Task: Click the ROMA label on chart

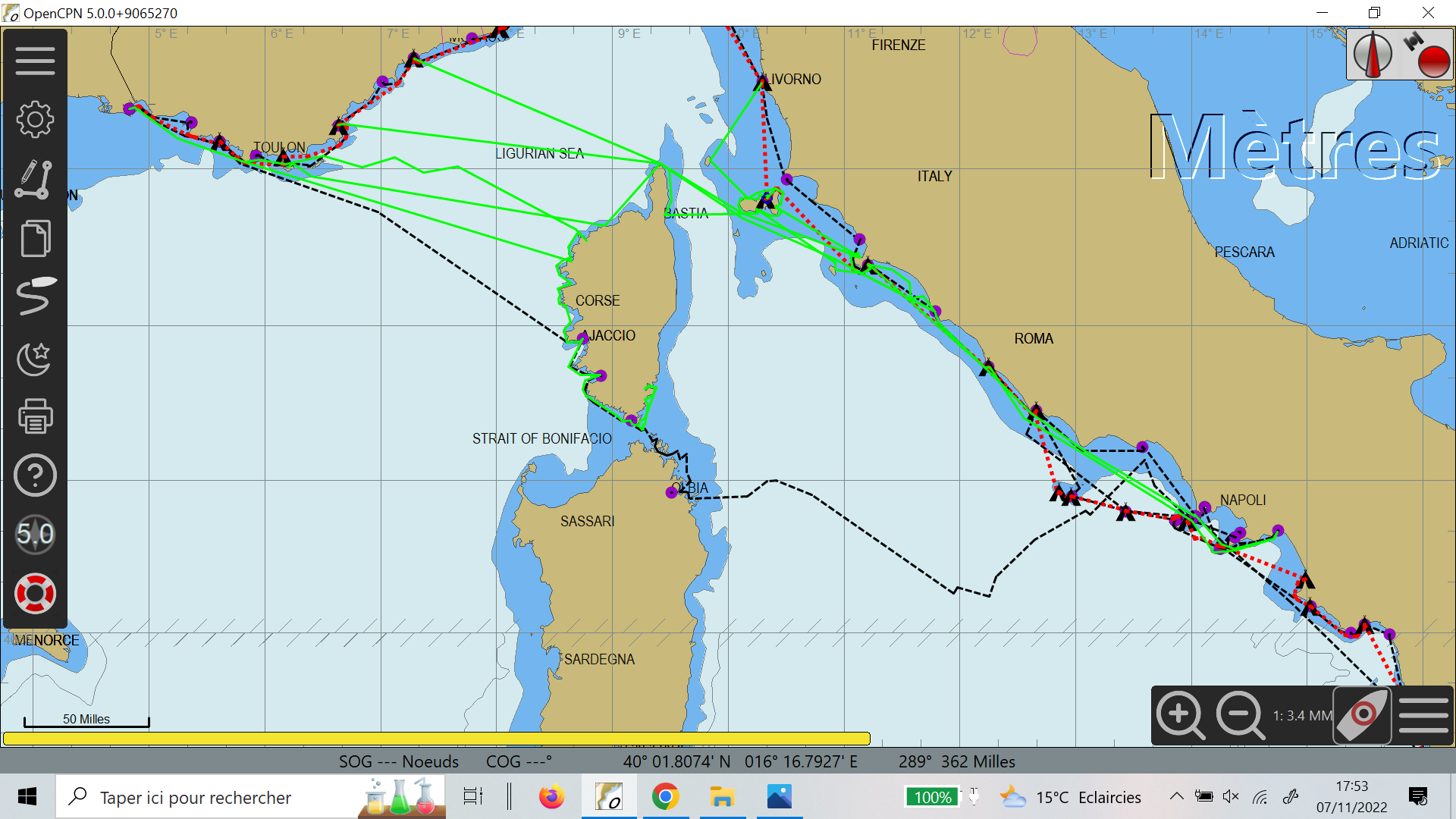Action: coord(1034,339)
